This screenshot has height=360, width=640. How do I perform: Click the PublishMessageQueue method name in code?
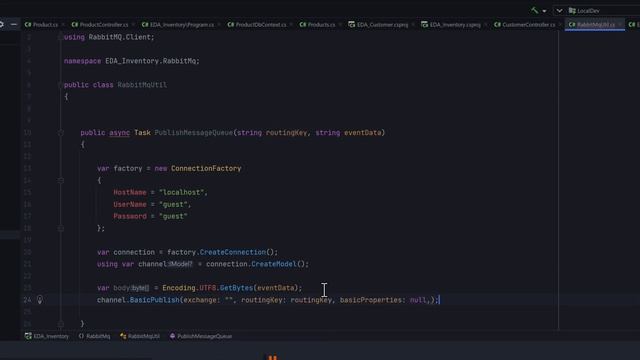[x=193, y=133]
